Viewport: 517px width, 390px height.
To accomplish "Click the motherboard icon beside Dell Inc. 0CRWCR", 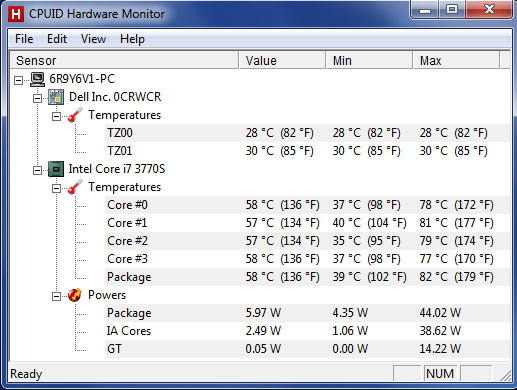I will [x=56, y=97].
